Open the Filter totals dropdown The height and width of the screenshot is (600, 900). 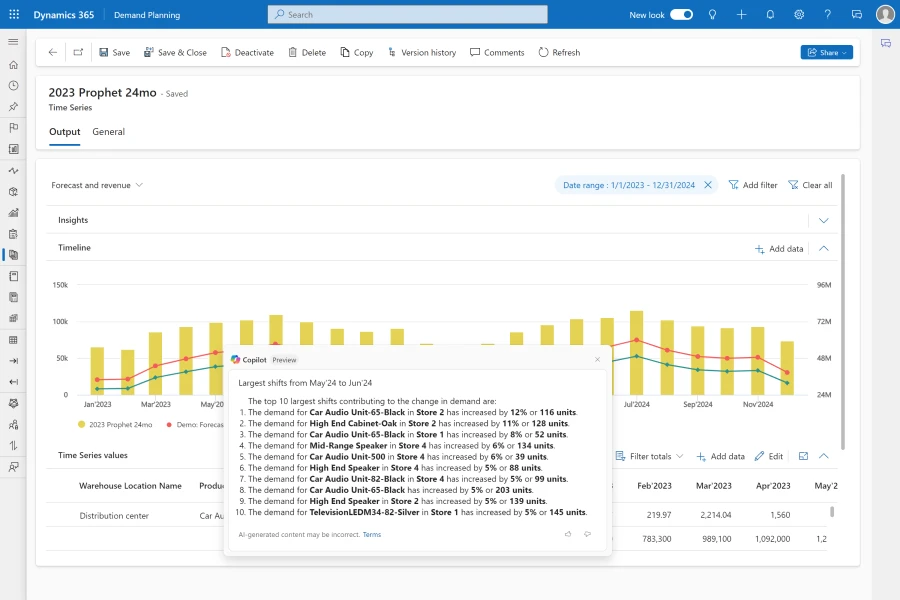pos(648,456)
